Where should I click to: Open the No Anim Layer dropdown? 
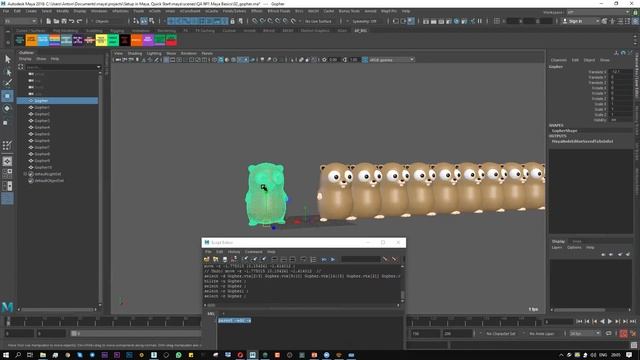pos(542,333)
